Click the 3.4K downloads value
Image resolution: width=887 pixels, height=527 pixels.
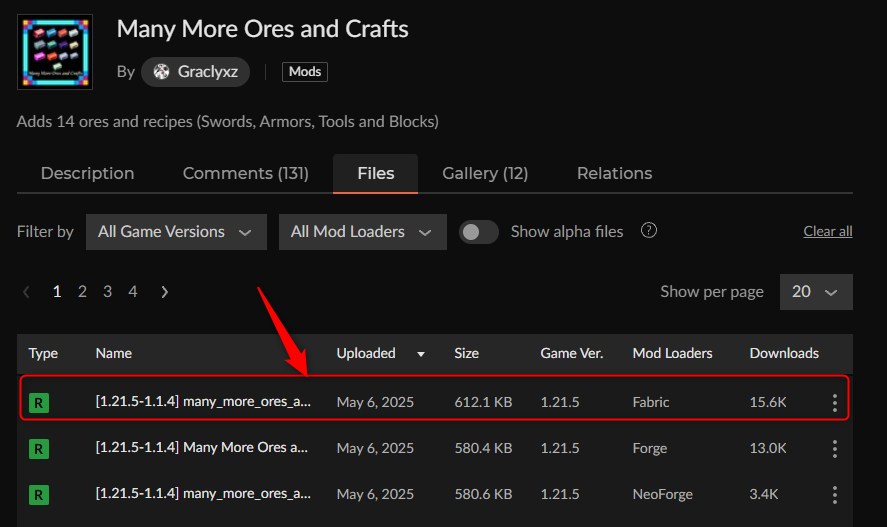point(764,494)
